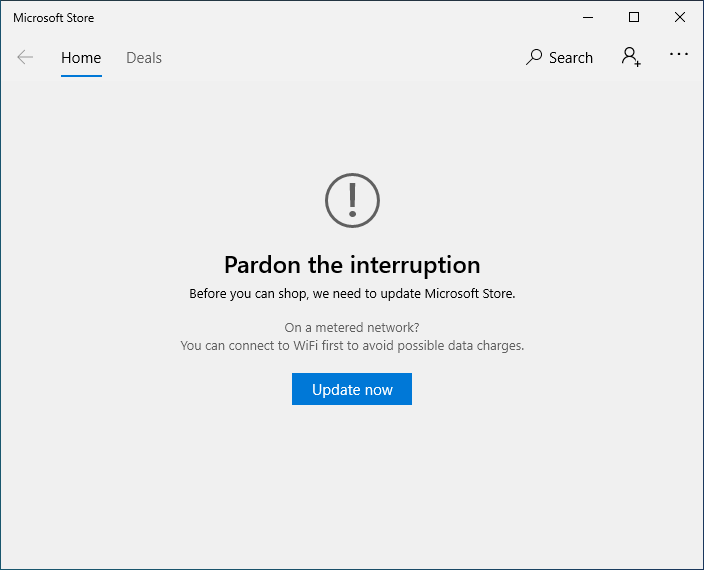
Task: Maximize the Microsoft Store window
Action: [x=634, y=18]
